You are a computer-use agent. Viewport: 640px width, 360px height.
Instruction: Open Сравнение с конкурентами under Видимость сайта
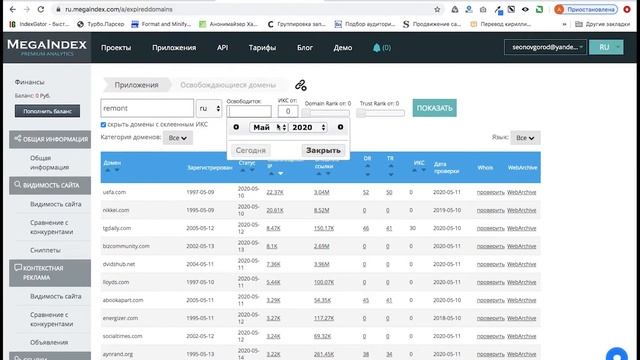click(51, 227)
